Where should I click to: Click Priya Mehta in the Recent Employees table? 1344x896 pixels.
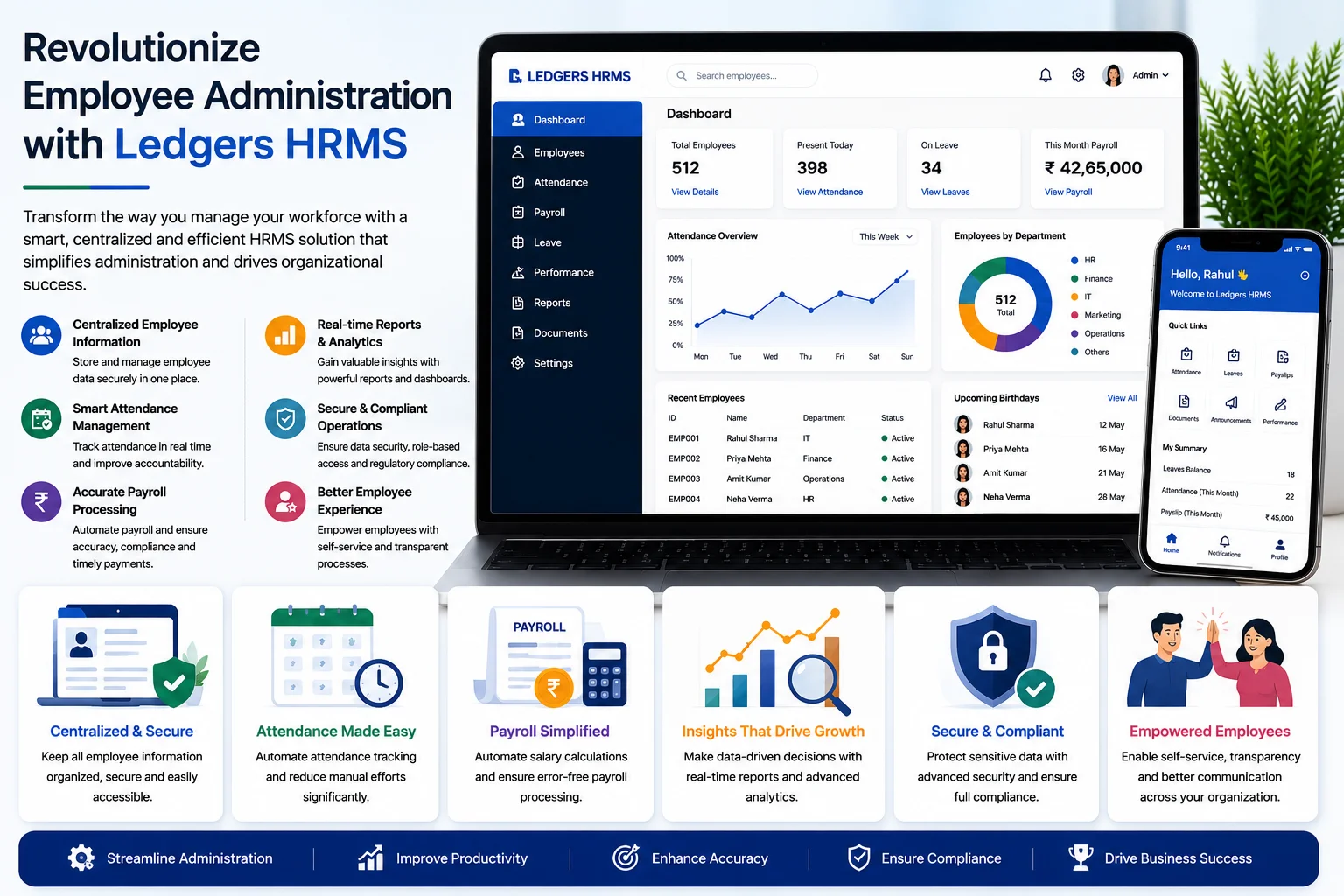pyautogui.click(x=749, y=458)
